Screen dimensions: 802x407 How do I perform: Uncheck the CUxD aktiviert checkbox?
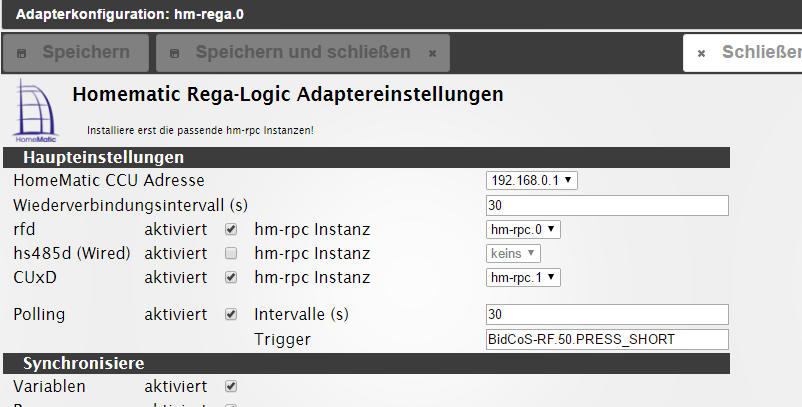tap(232, 277)
